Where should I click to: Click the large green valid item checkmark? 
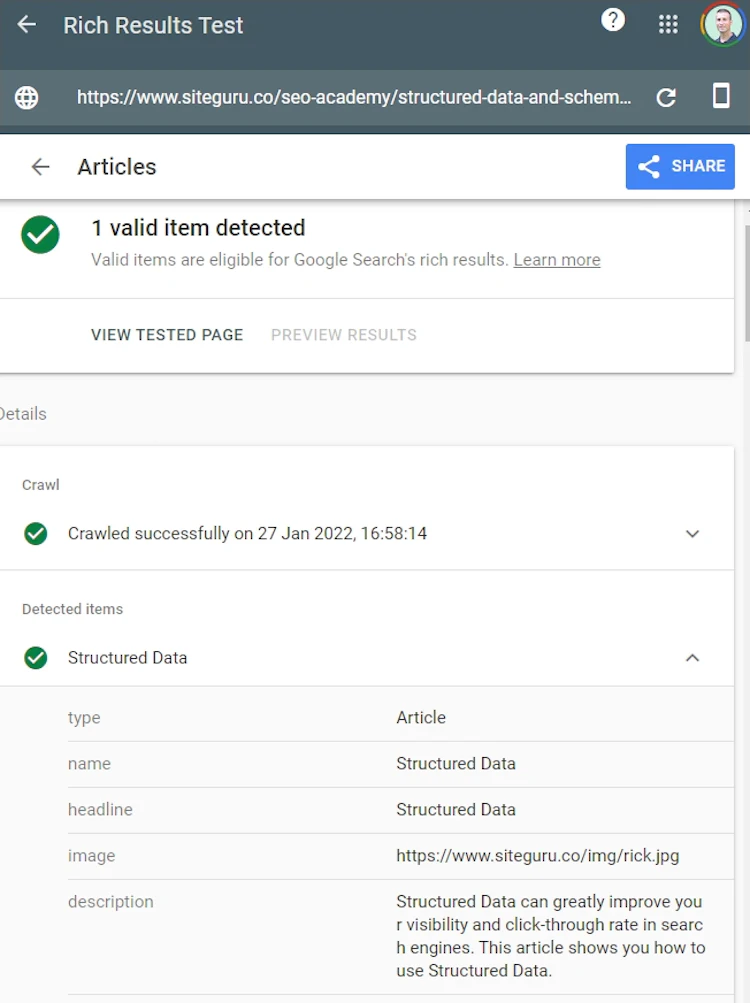[x=40, y=235]
